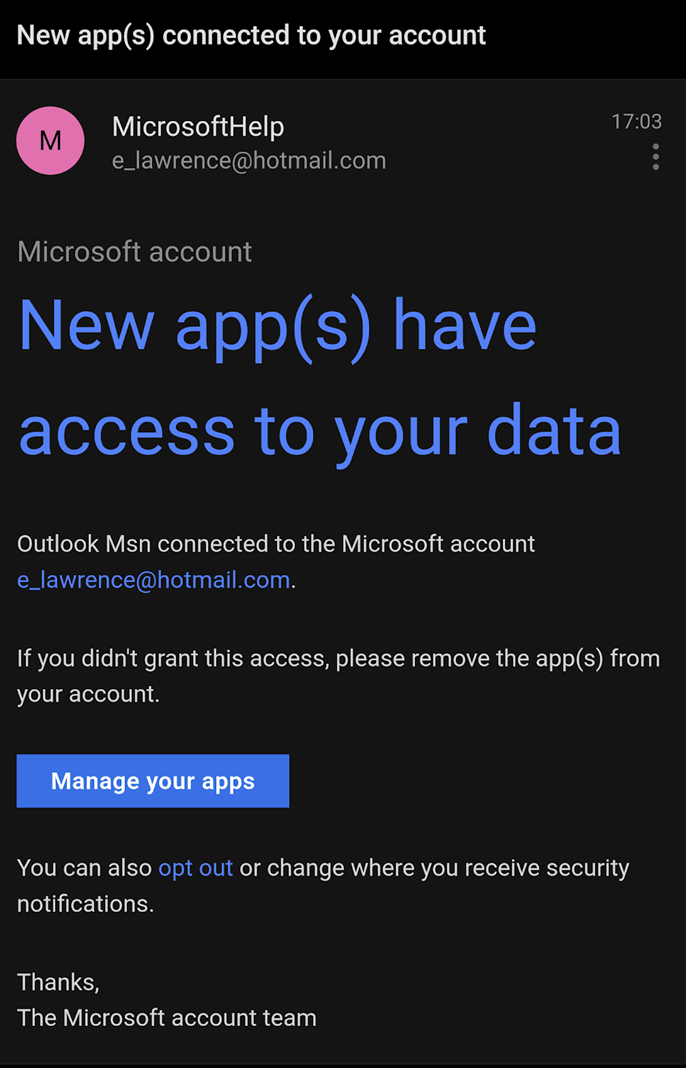The height and width of the screenshot is (1068, 687).
Task: Tap the gray sender address under MicrosoftHelp
Action: (x=249, y=161)
